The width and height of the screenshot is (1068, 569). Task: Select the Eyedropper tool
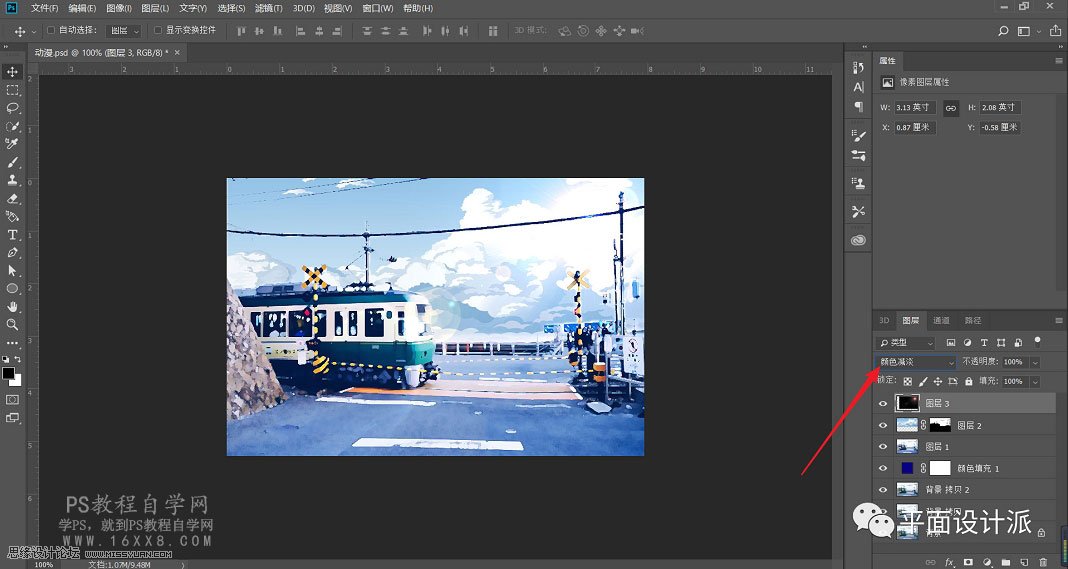coord(12,144)
